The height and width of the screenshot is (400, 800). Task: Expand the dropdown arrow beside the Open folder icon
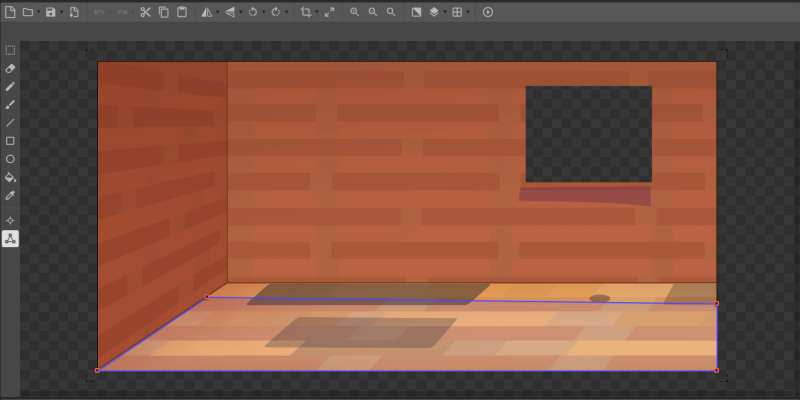click(x=38, y=12)
